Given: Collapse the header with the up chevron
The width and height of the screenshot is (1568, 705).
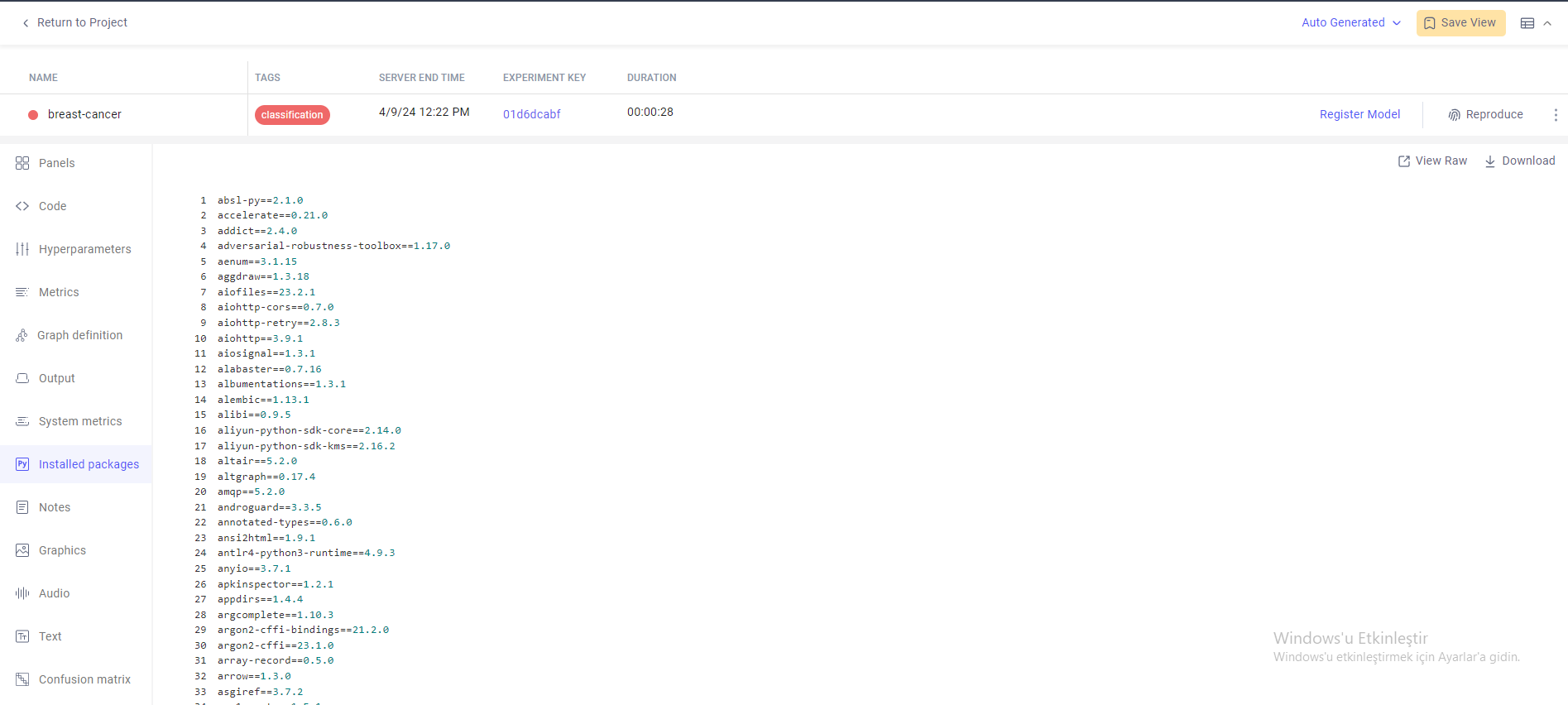Looking at the screenshot, I should (1547, 23).
